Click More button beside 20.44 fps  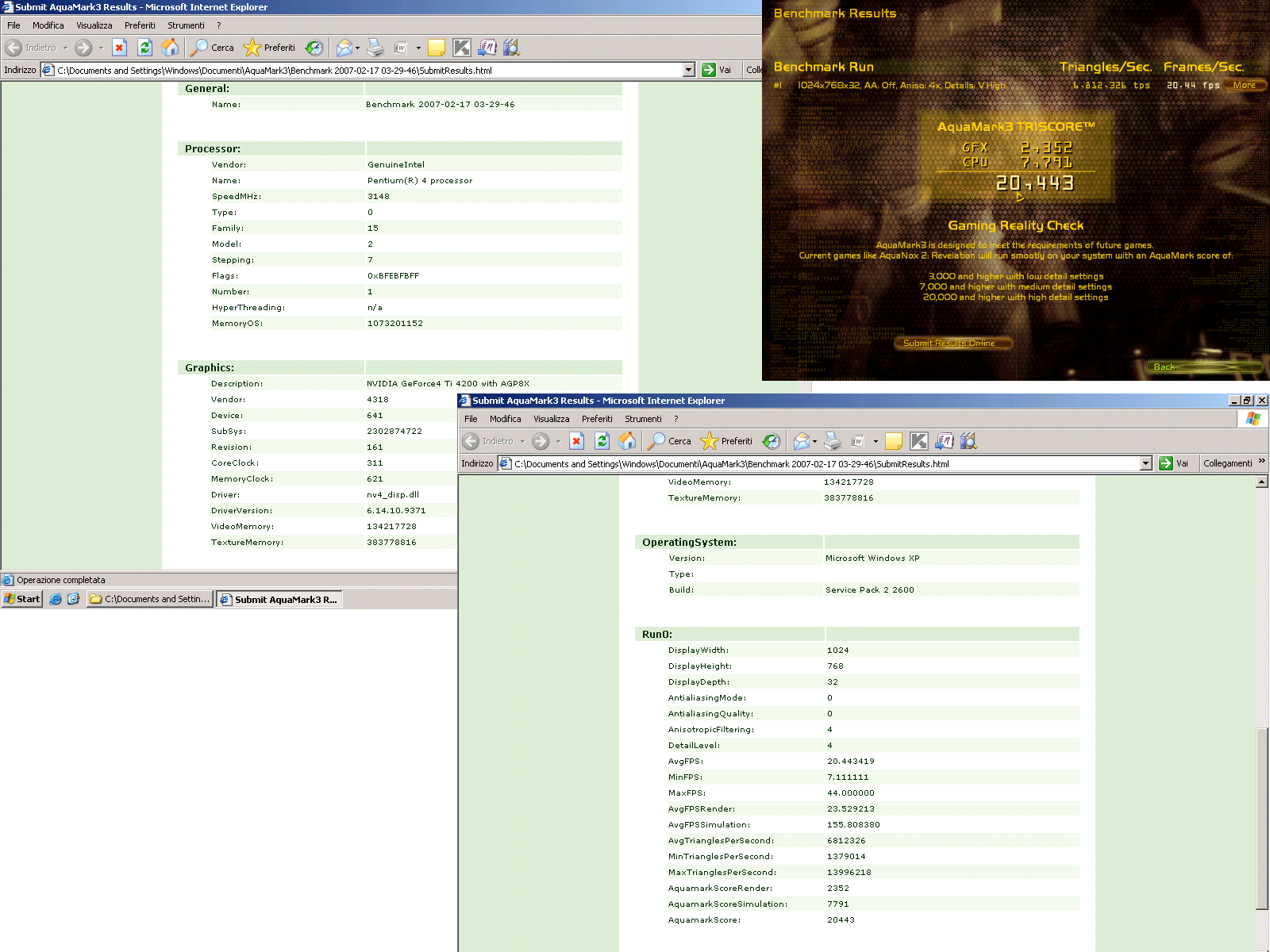1245,85
